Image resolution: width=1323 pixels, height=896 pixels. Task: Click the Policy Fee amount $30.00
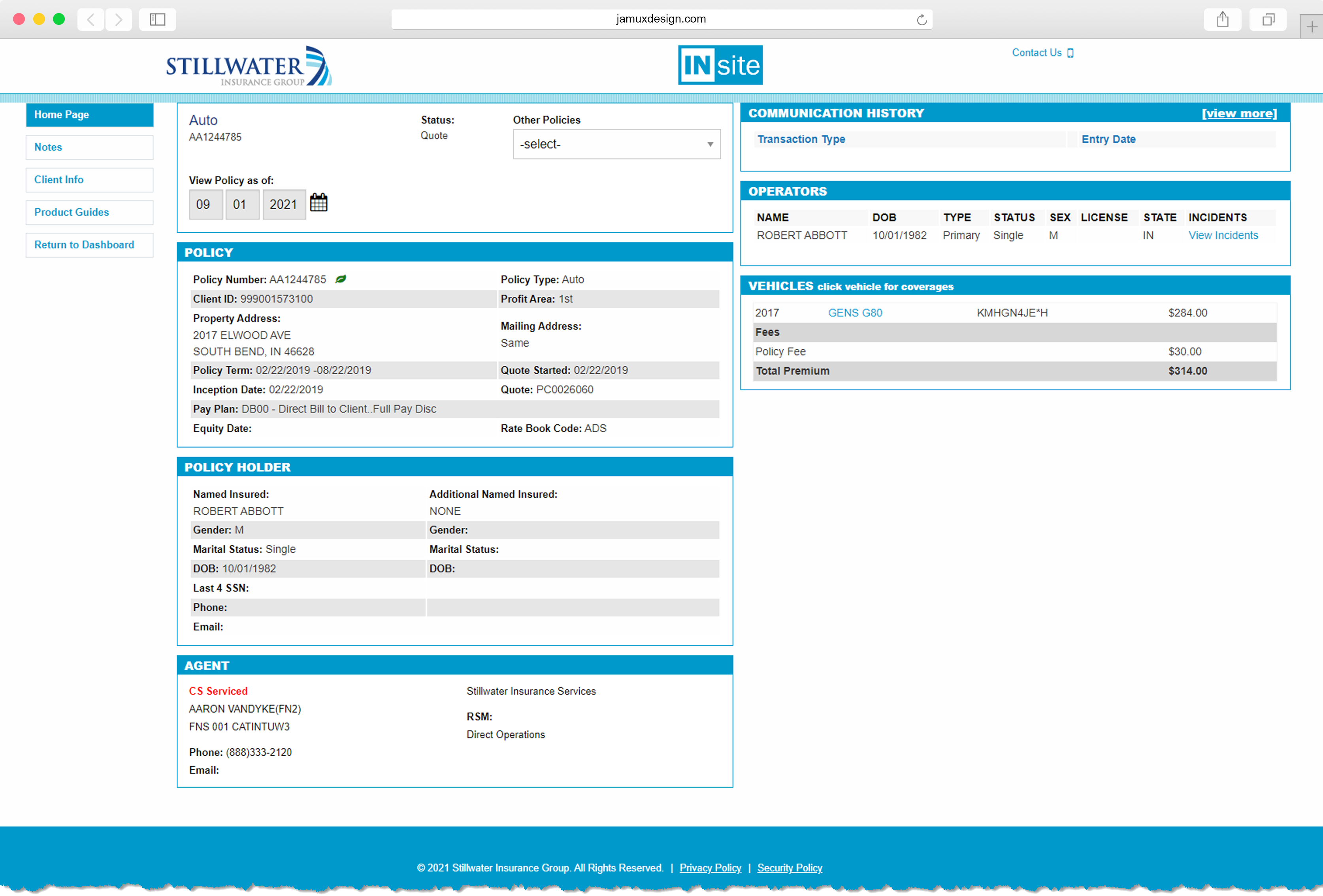click(1185, 351)
